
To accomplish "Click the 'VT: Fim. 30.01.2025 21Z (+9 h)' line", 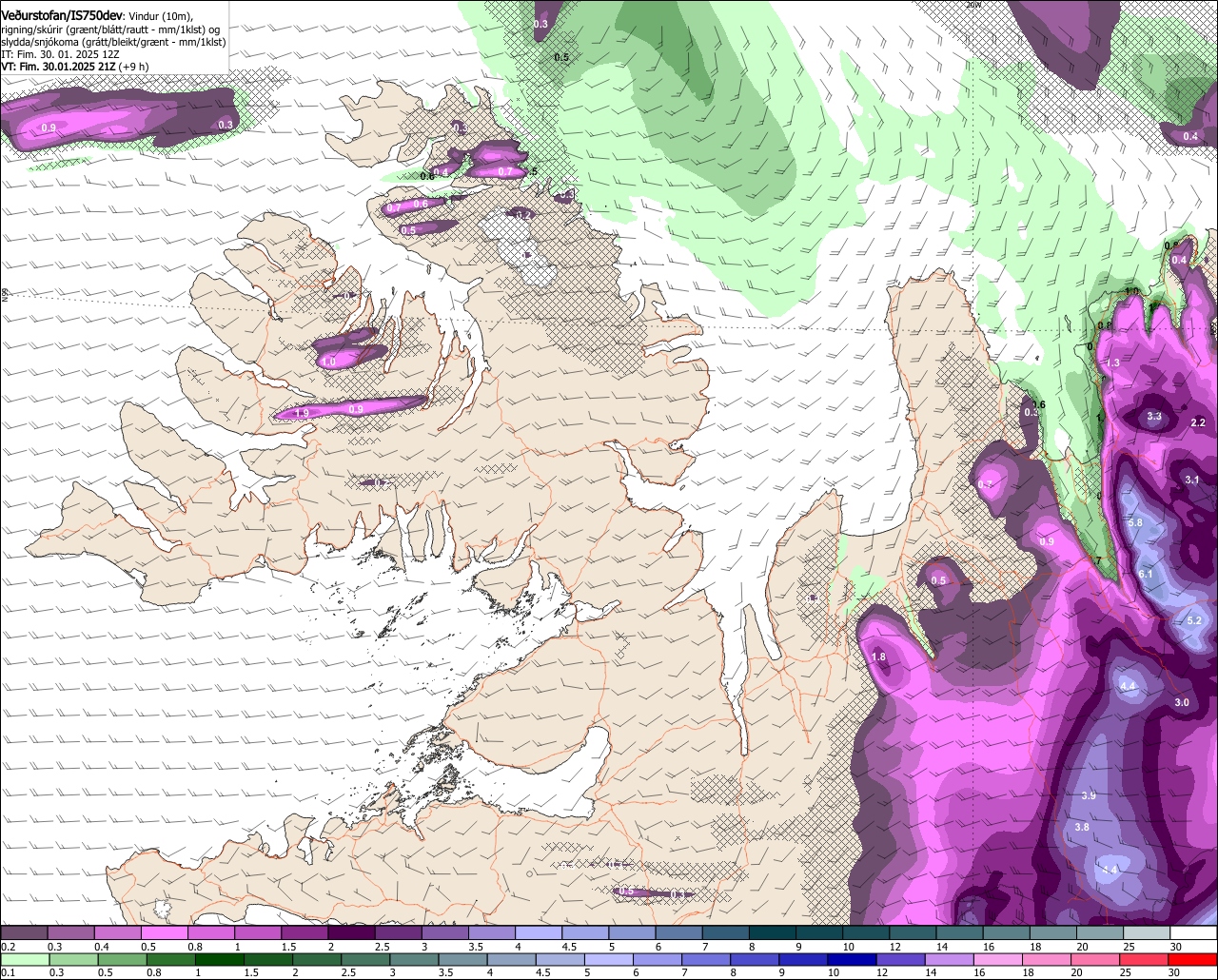I will tap(75, 68).
